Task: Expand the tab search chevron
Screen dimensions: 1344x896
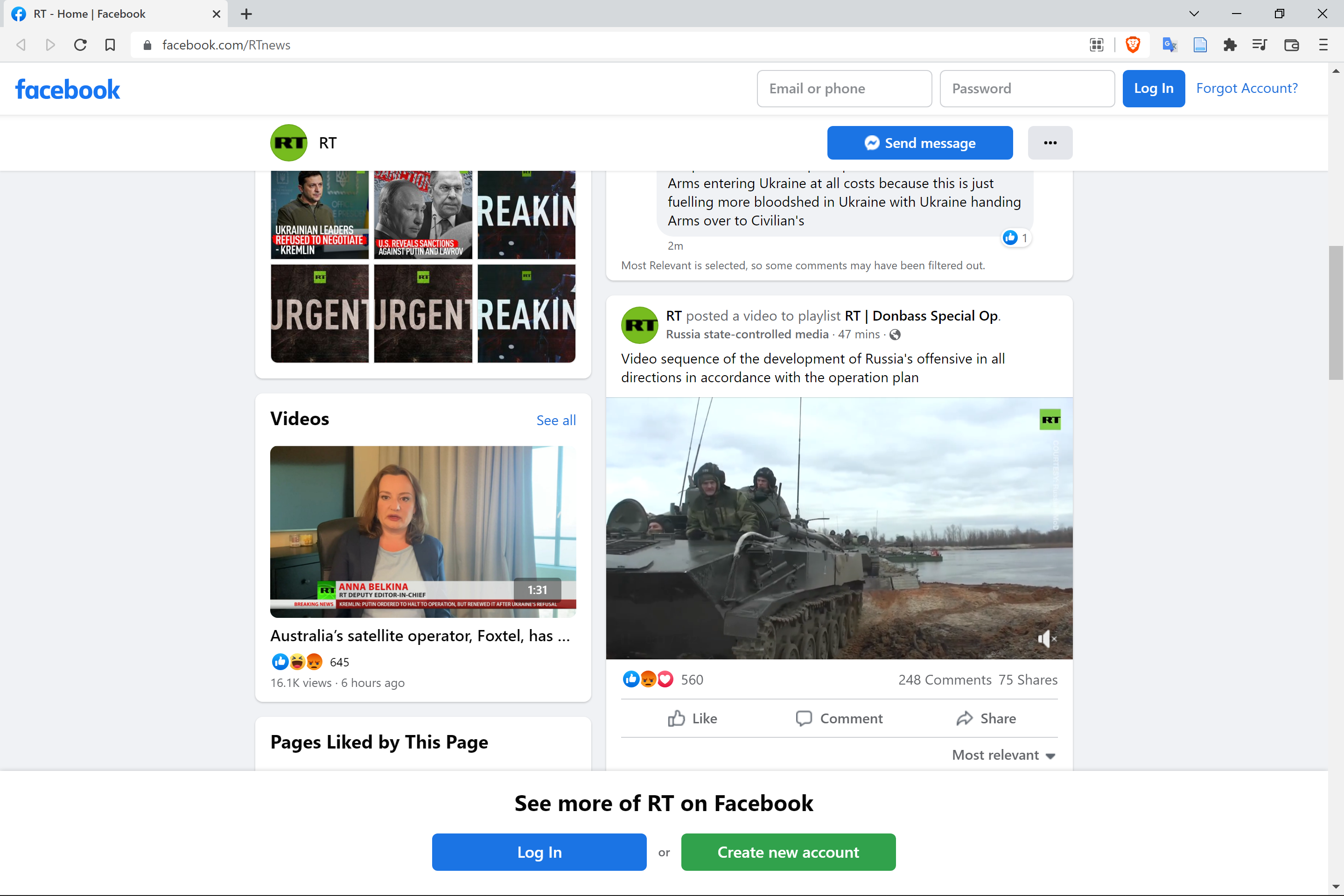Action: coord(1194,14)
